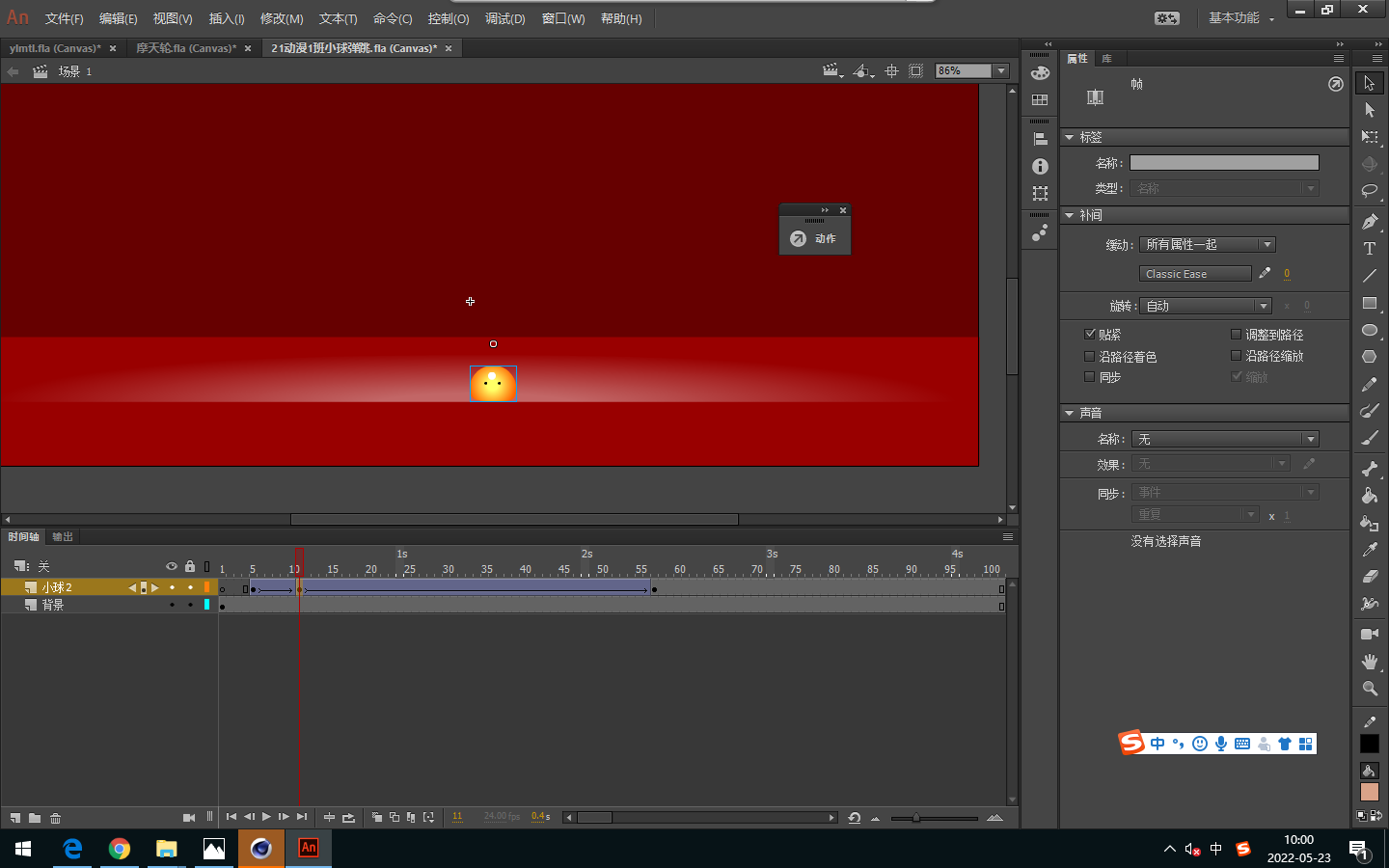Pick the Paint Bucket tool

pyautogui.click(x=1369, y=496)
